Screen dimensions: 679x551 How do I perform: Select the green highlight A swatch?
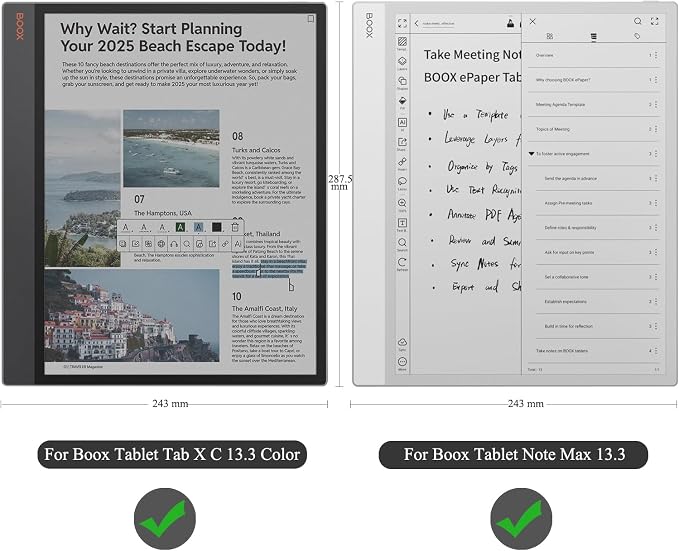(181, 227)
